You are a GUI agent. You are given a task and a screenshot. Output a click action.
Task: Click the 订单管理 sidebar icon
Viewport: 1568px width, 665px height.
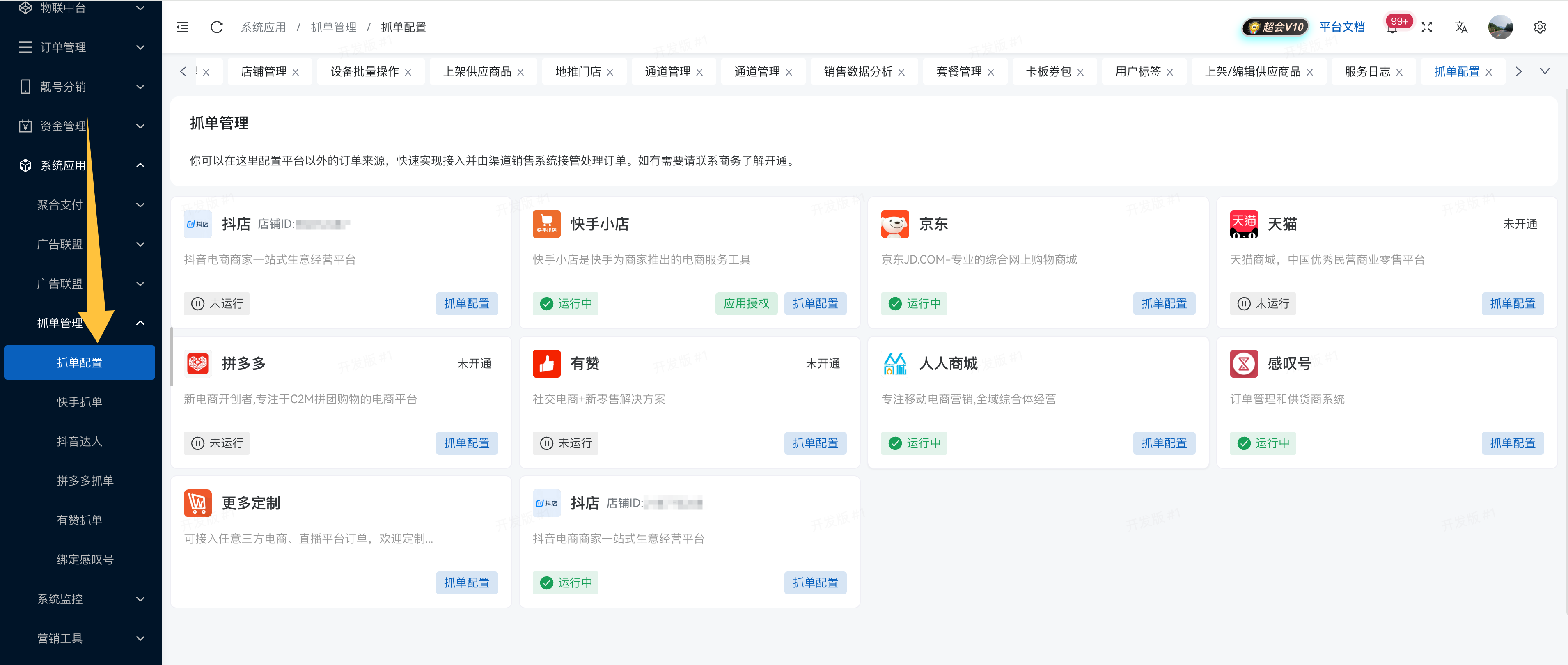click(25, 48)
